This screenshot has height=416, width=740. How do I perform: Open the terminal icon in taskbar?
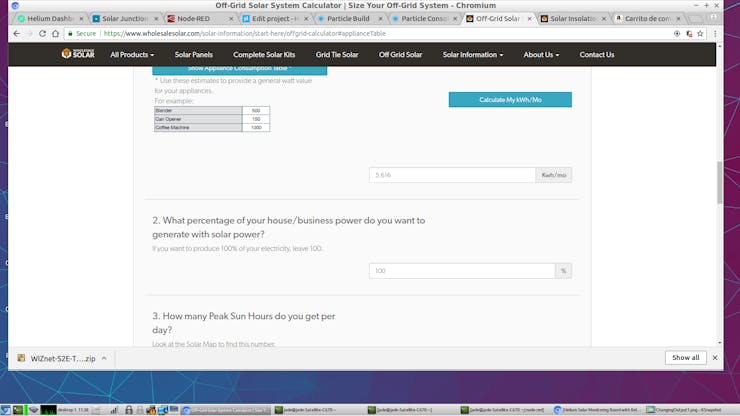click(x=17, y=410)
